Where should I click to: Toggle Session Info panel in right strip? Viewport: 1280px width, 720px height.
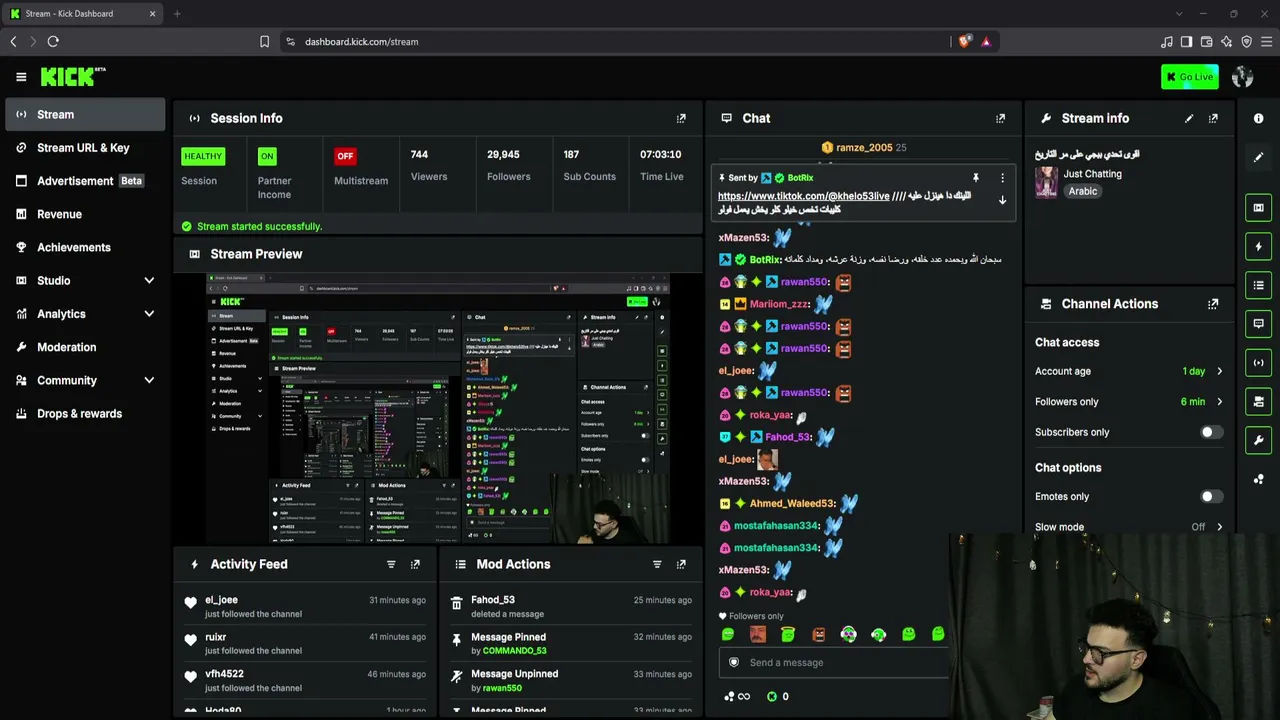1259,362
